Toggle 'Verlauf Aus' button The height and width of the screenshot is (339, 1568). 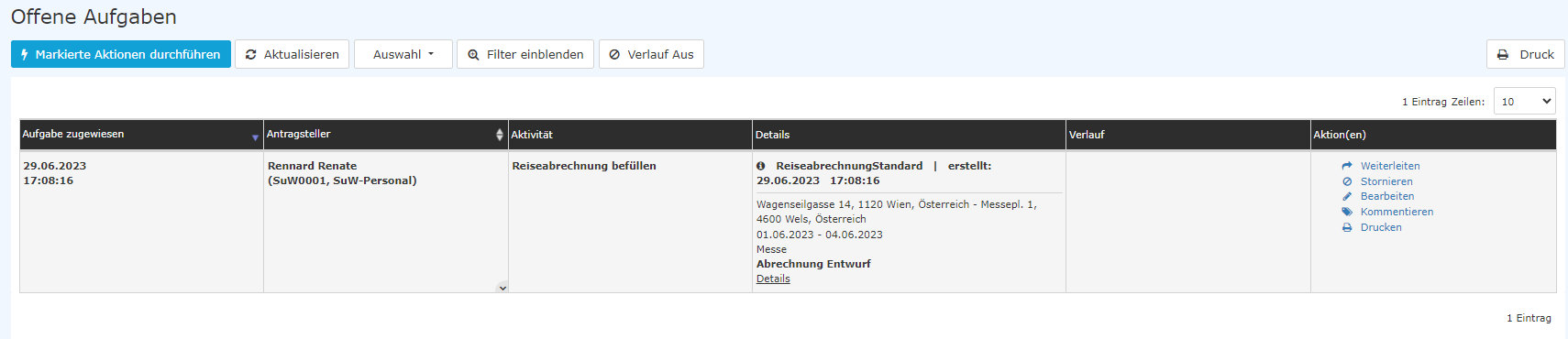[651, 54]
